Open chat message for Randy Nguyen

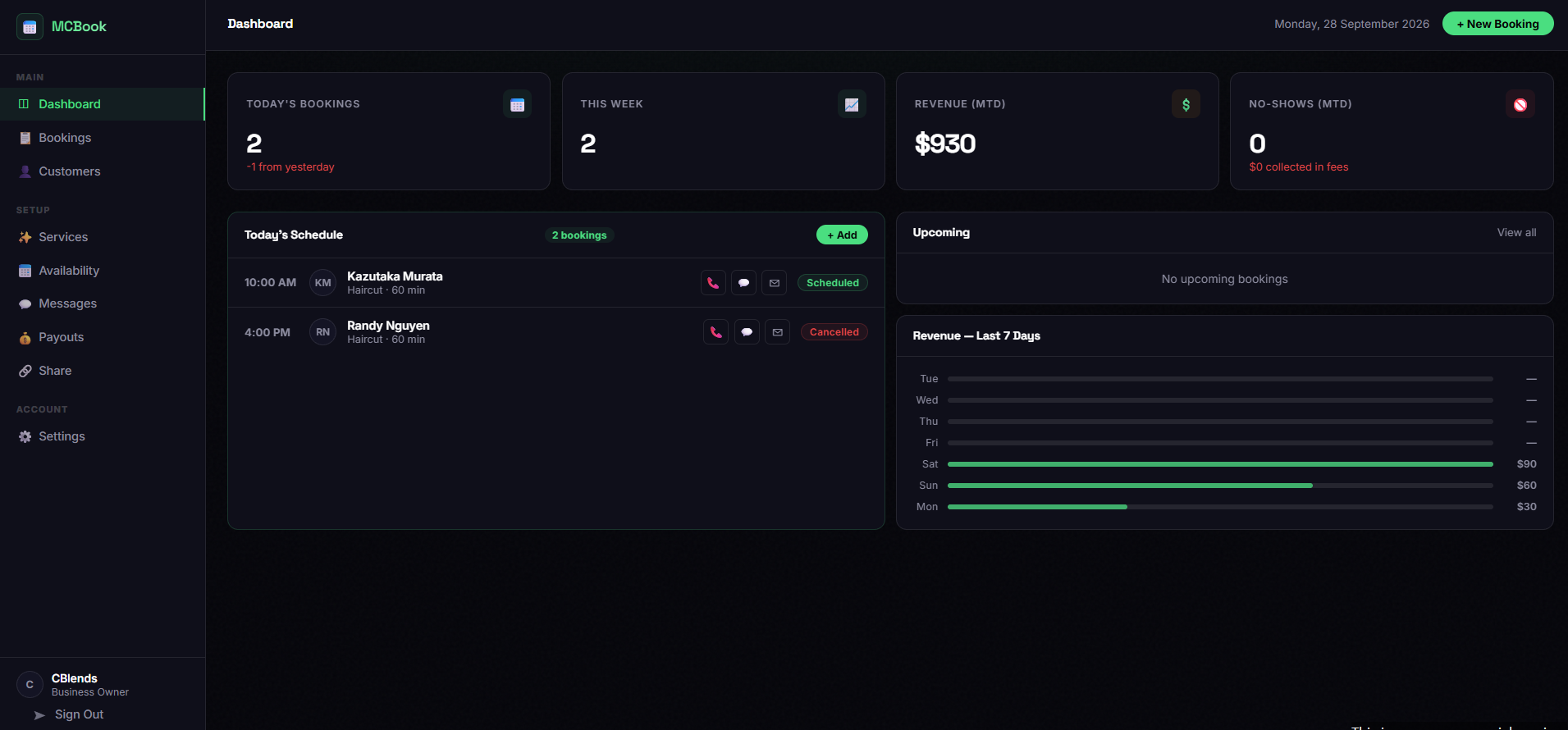tap(747, 332)
